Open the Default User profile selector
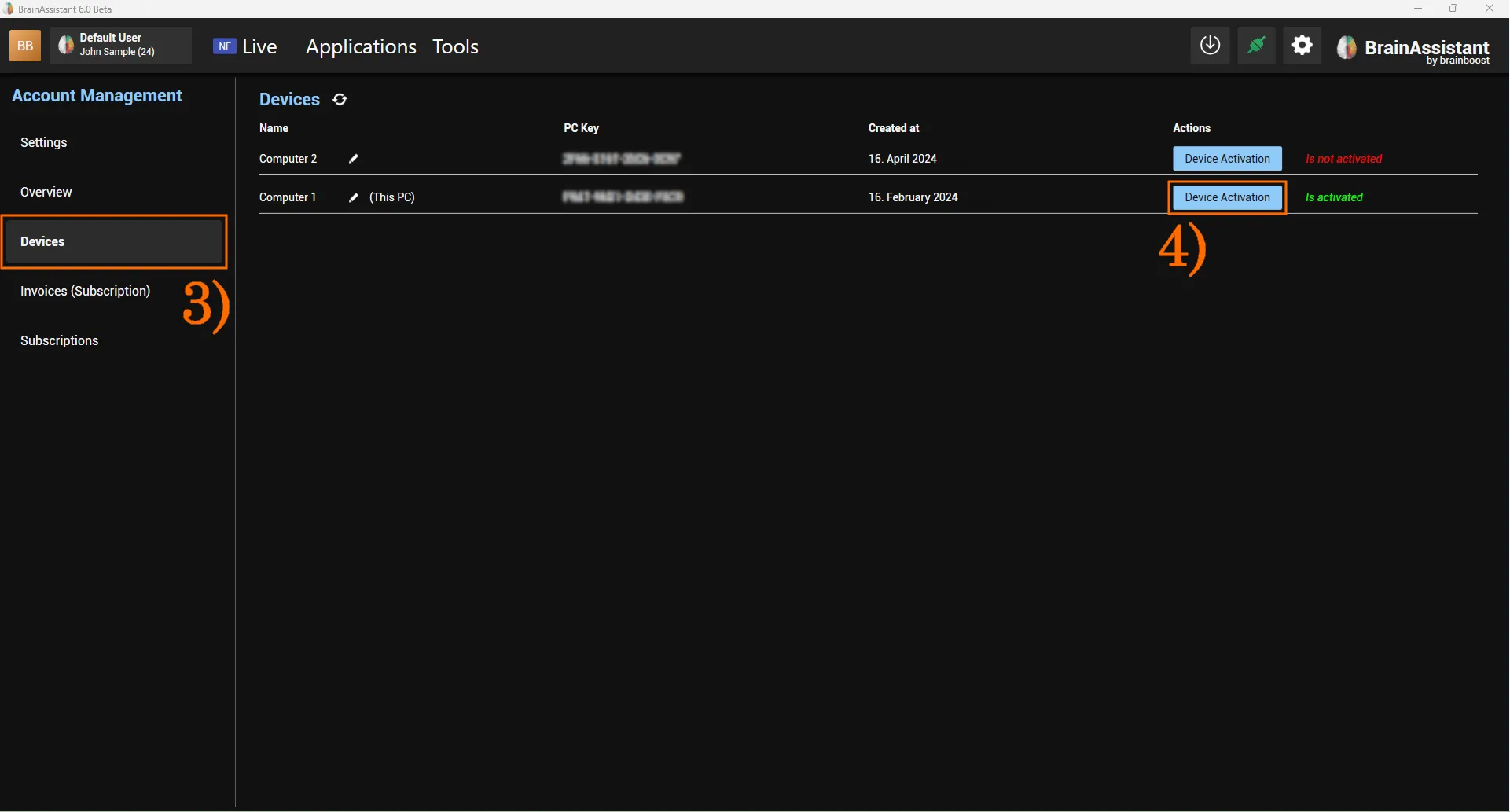Image resolution: width=1510 pixels, height=812 pixels. tap(121, 46)
